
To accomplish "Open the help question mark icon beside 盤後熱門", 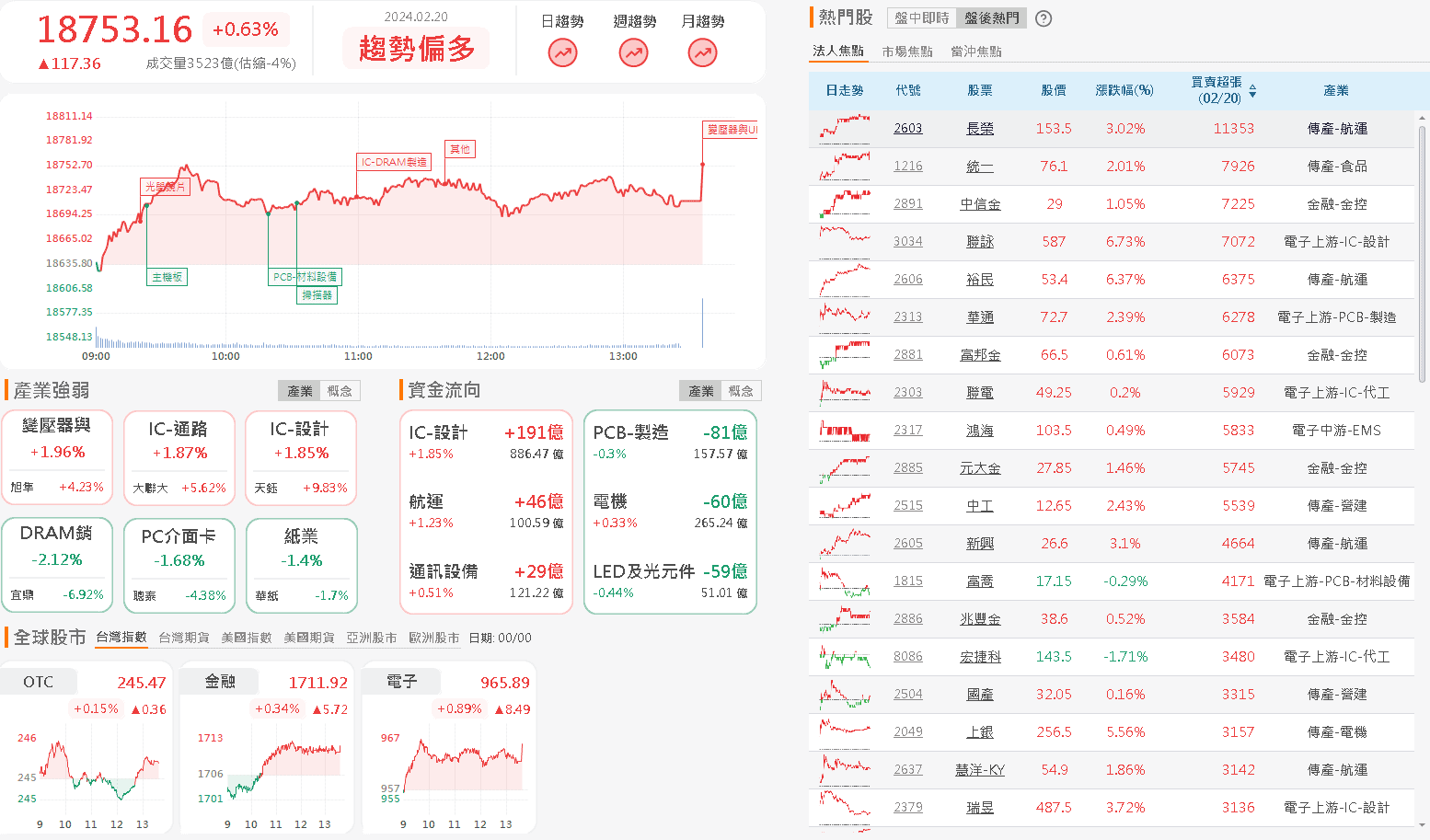I will pyautogui.click(x=1044, y=18).
